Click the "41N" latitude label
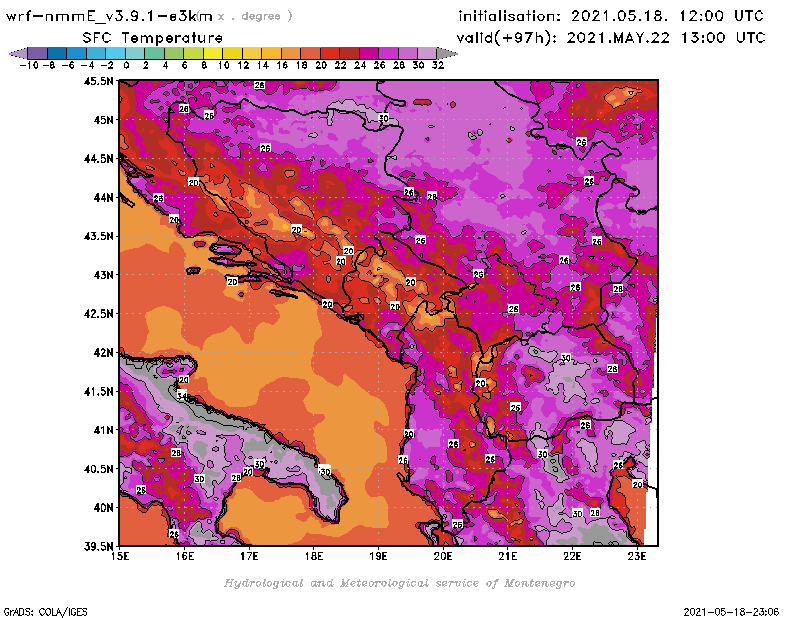The width and height of the screenshot is (800, 618). pos(104,430)
